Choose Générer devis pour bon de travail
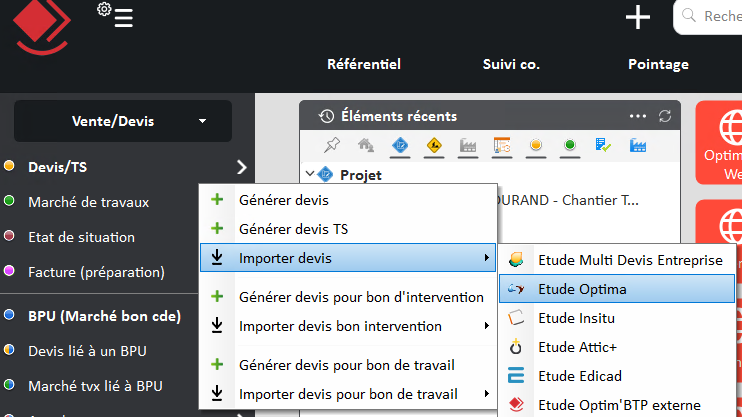The width and height of the screenshot is (742, 417). click(x=348, y=365)
